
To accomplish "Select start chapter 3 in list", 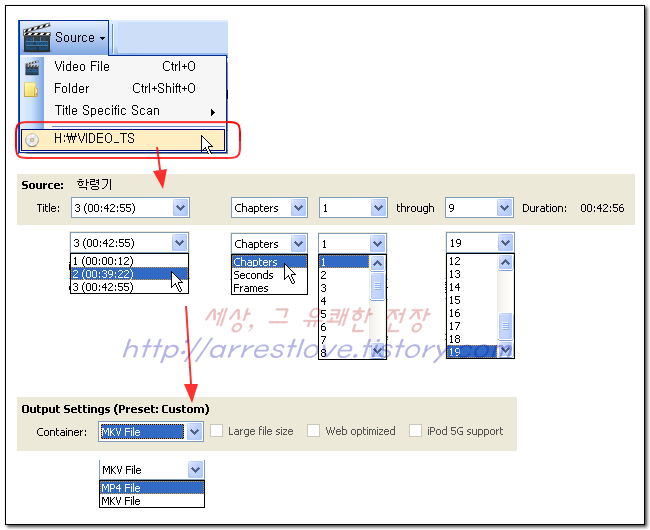I will point(344,288).
